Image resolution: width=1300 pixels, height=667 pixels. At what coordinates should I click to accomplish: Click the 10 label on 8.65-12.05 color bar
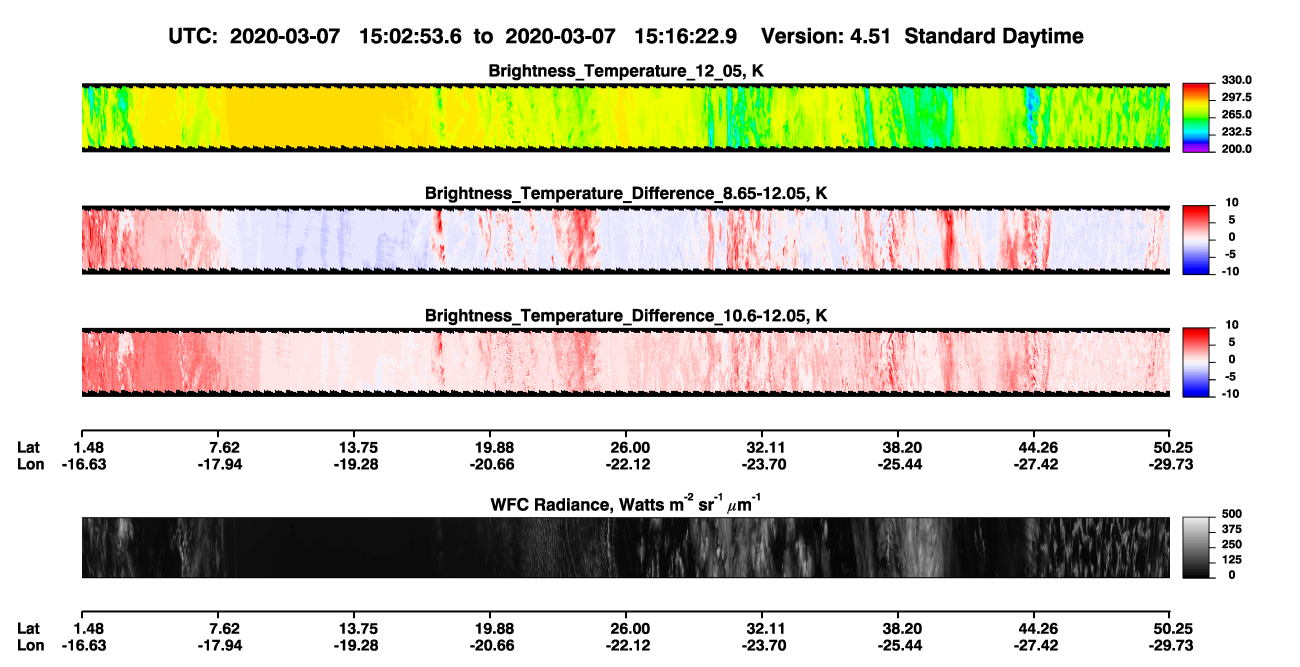click(1232, 202)
